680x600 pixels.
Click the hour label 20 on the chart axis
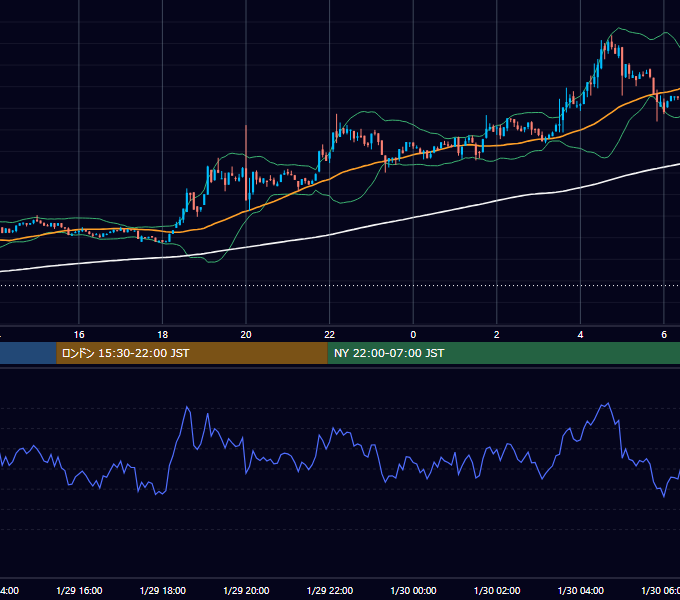[246, 335]
